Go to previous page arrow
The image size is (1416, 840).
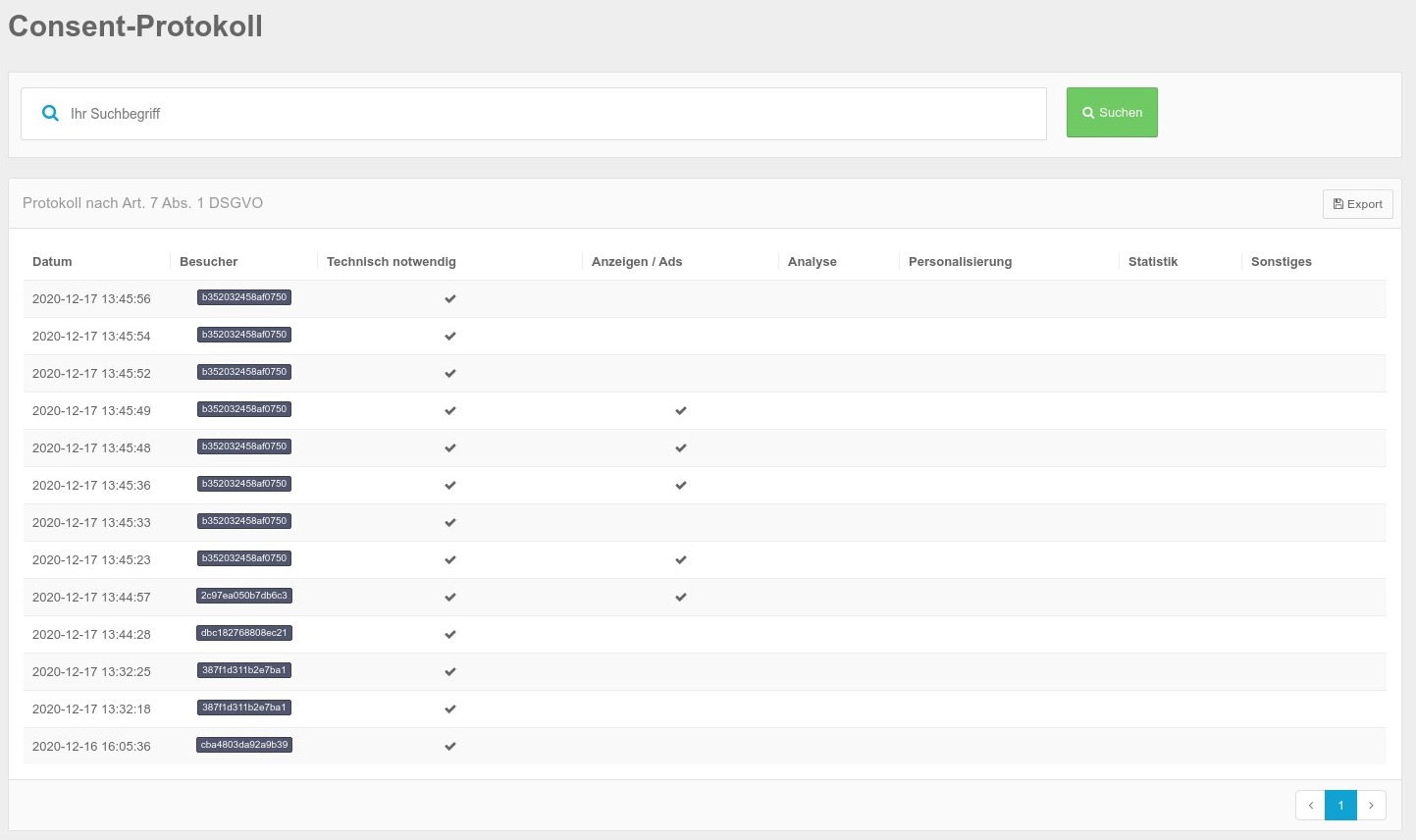tap(1310, 806)
